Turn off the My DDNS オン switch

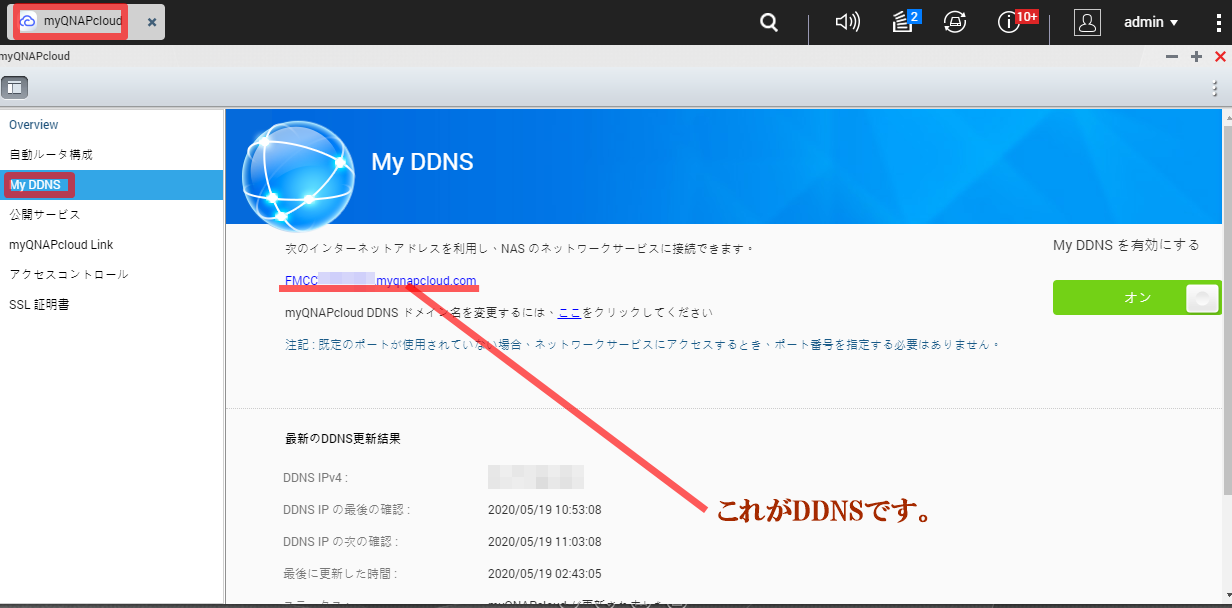point(1137,297)
